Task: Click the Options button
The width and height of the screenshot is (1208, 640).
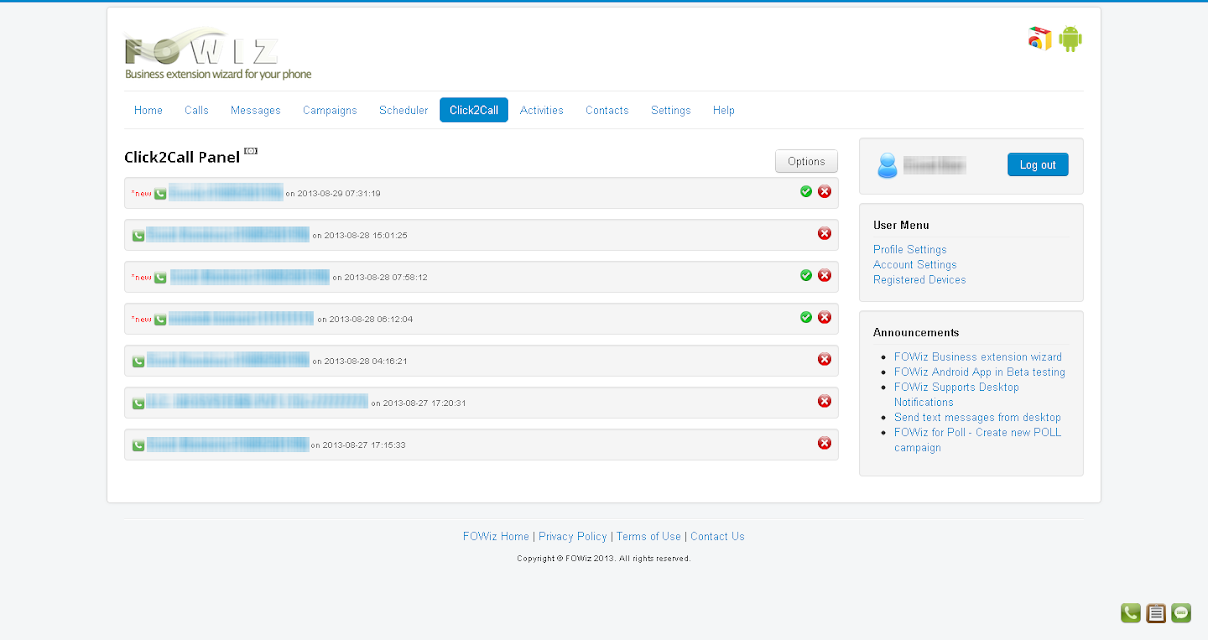Action: point(806,161)
